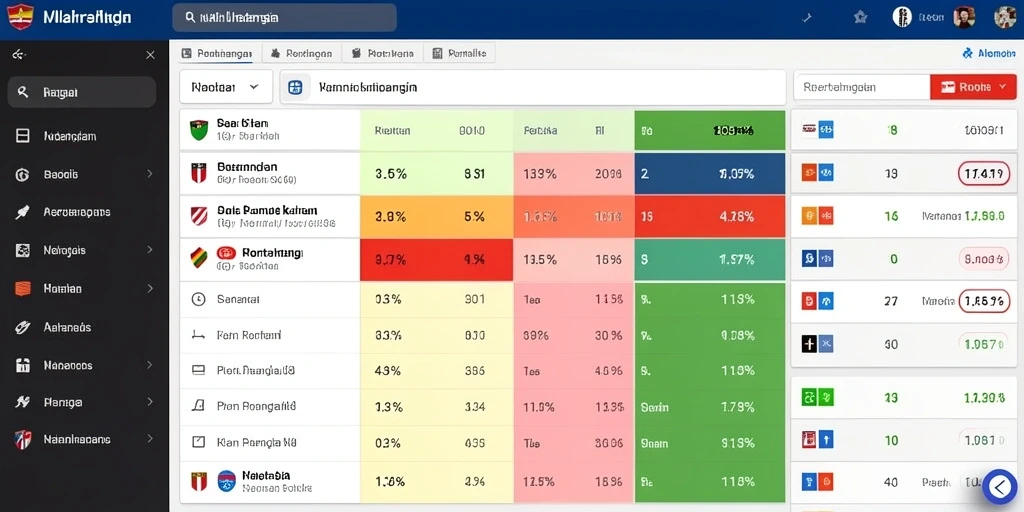1024x512 pixels.
Task: Switch to the first Poathiangar tab
Action: point(217,54)
